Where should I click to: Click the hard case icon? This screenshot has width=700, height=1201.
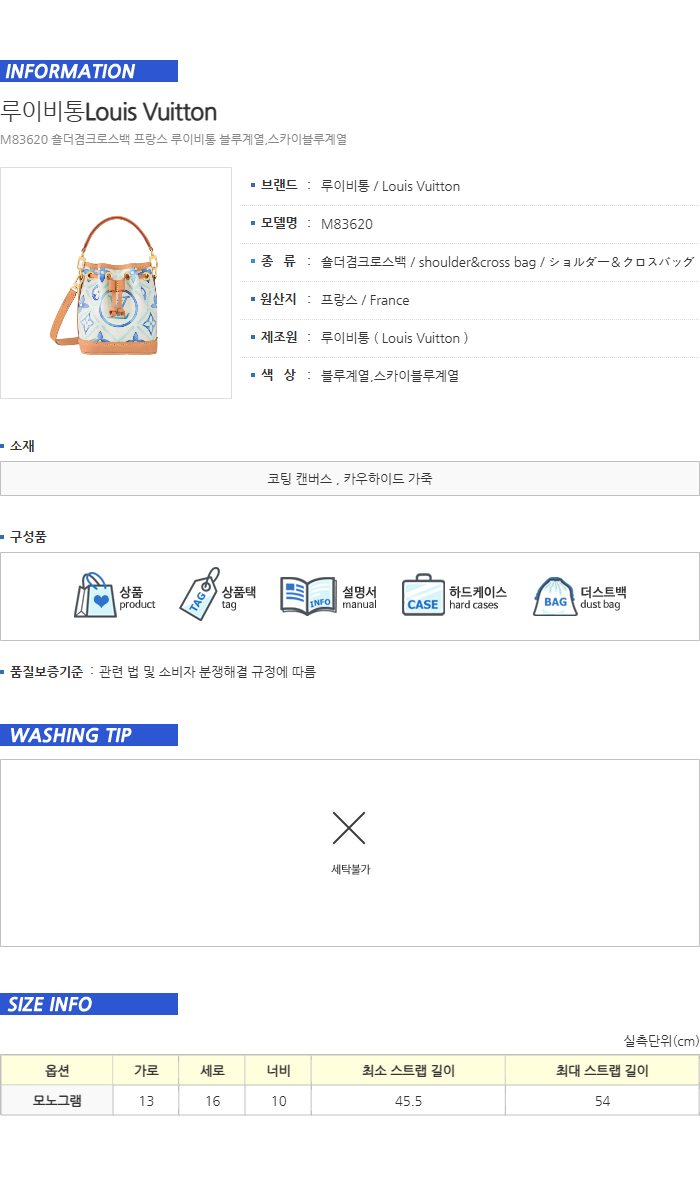click(423, 596)
